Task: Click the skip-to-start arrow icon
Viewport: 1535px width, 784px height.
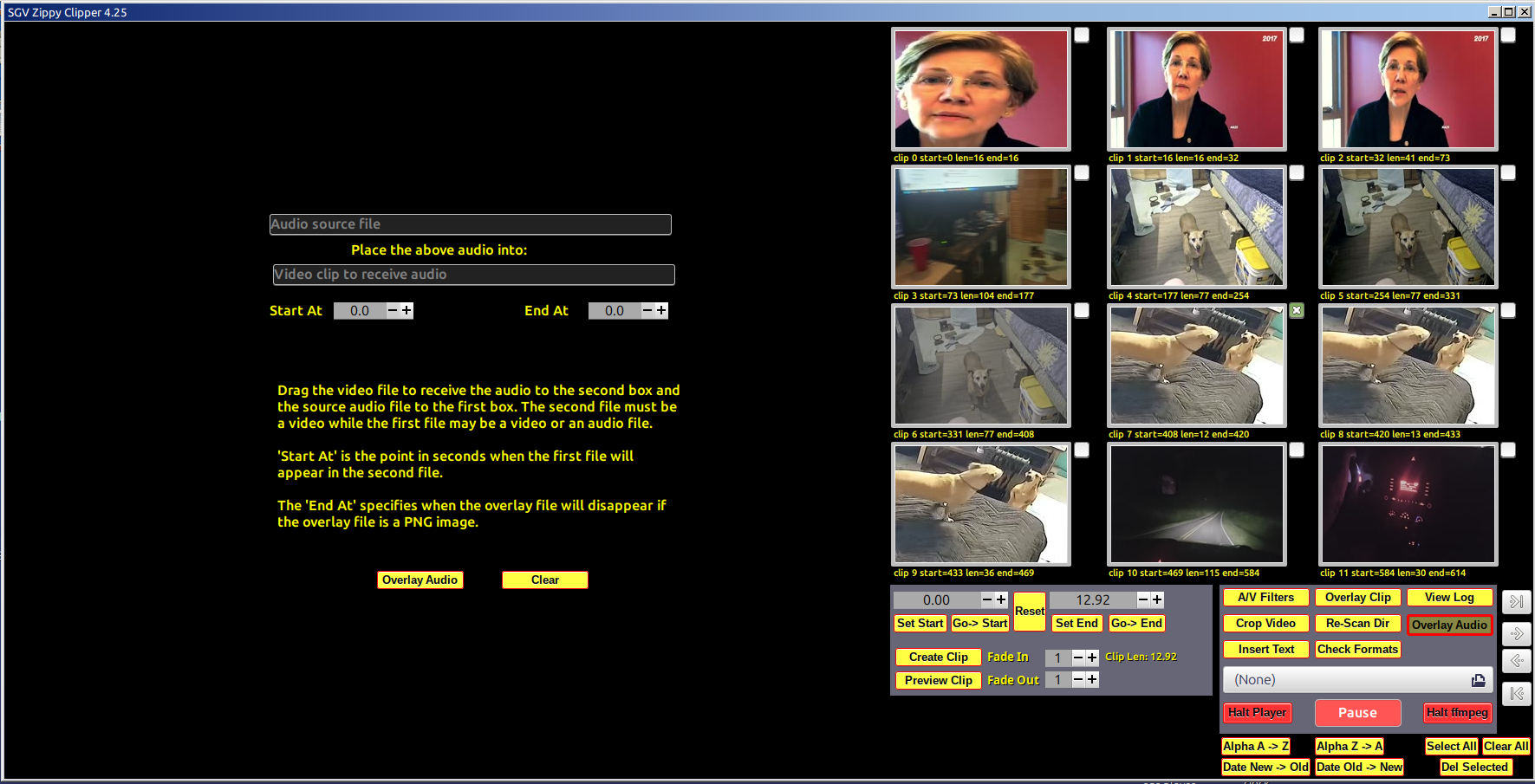Action: click(1516, 693)
